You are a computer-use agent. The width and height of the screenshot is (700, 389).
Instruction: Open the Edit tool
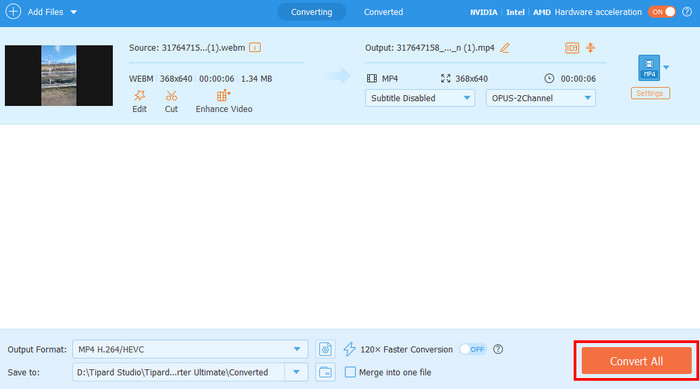[139, 101]
